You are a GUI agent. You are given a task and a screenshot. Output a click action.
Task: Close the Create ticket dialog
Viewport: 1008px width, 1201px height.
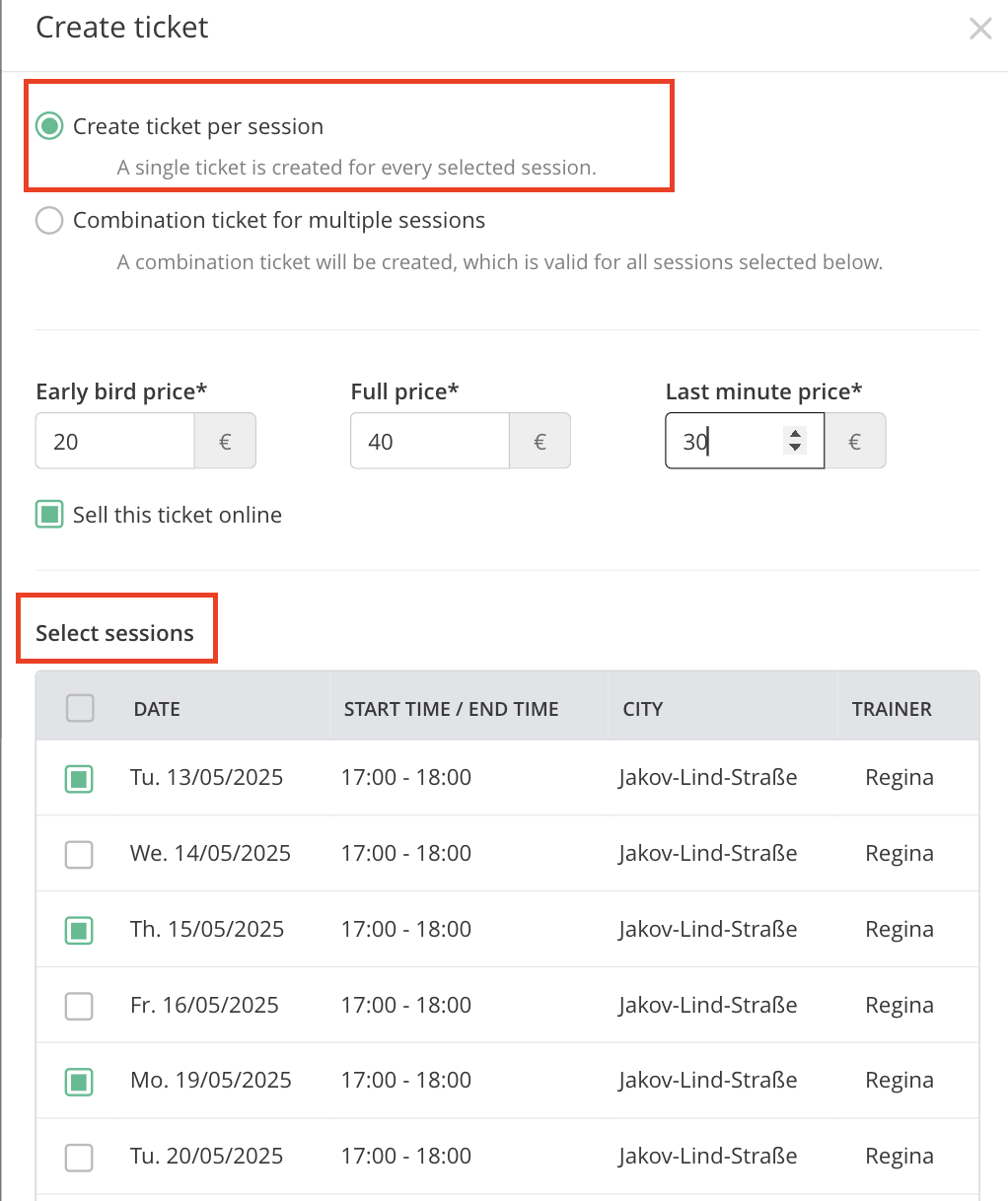[x=980, y=29]
